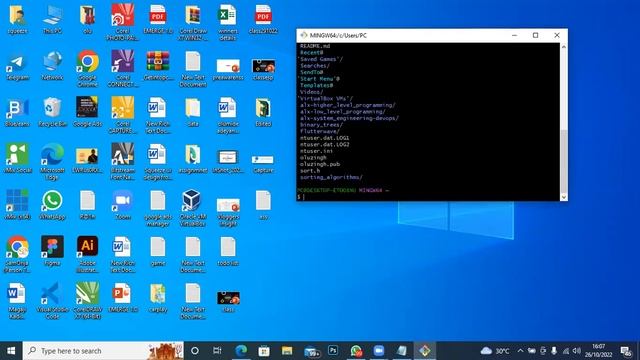
Task: Open the google ads manager file
Action: 158,208
